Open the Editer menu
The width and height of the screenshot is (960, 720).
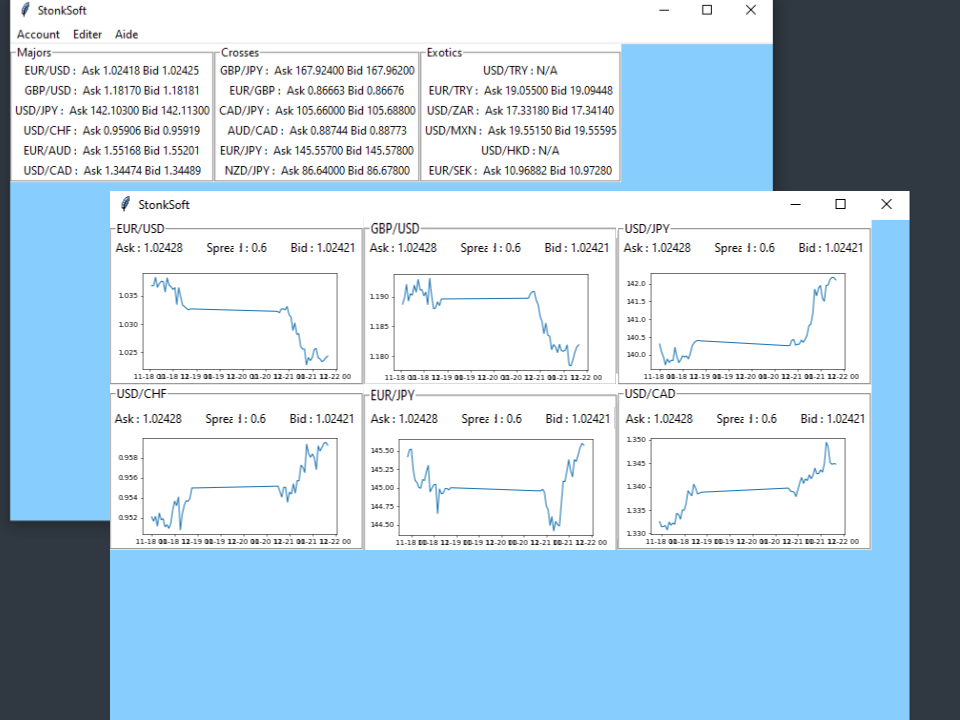click(x=87, y=34)
